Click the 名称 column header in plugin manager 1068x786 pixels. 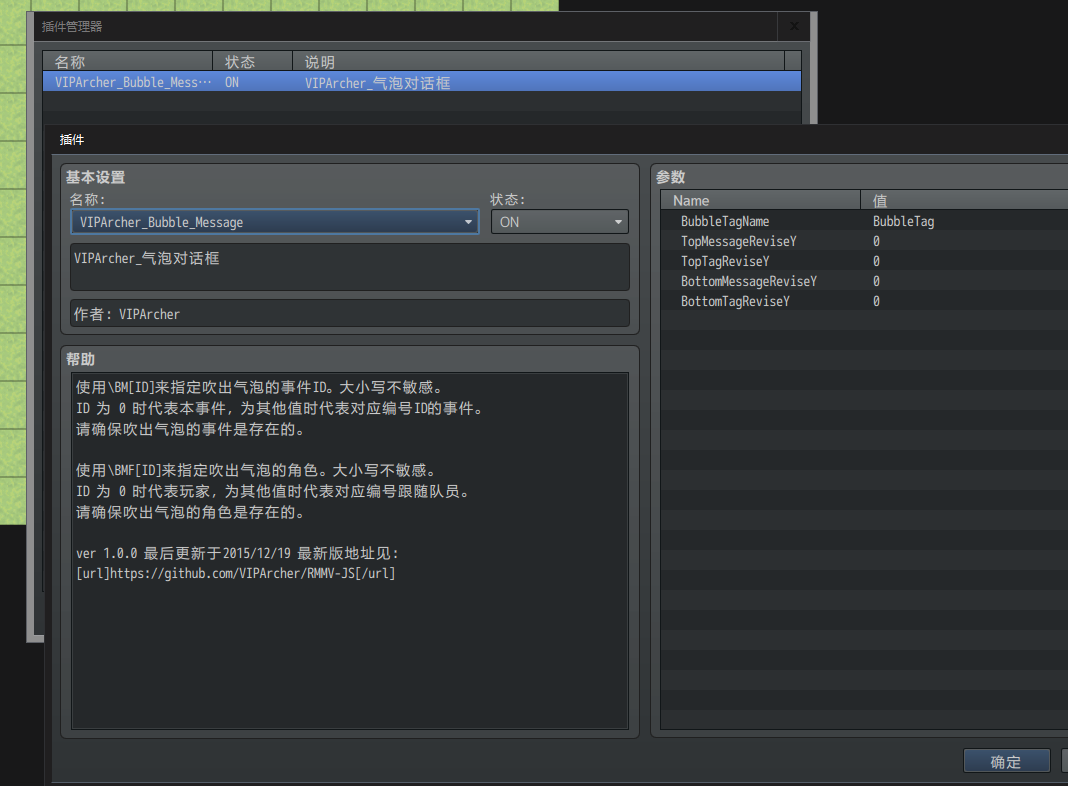(127, 61)
